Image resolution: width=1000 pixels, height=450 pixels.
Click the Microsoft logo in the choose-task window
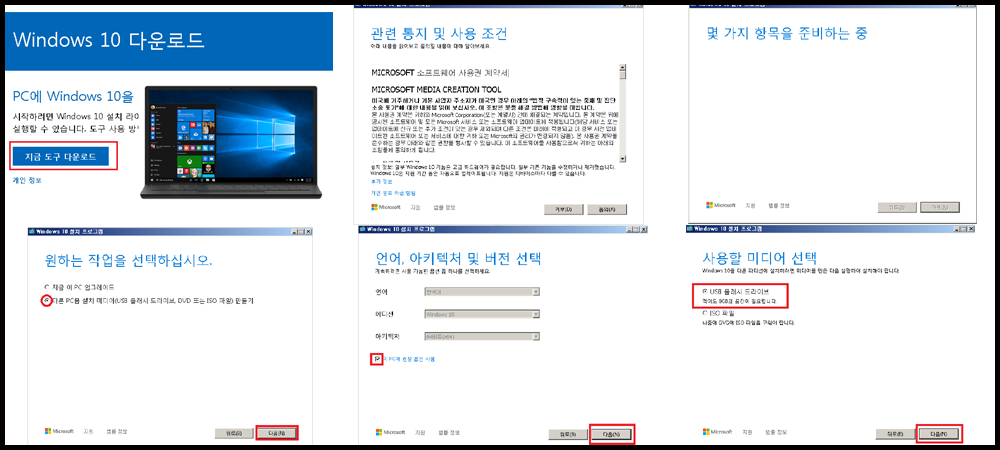tap(59, 432)
